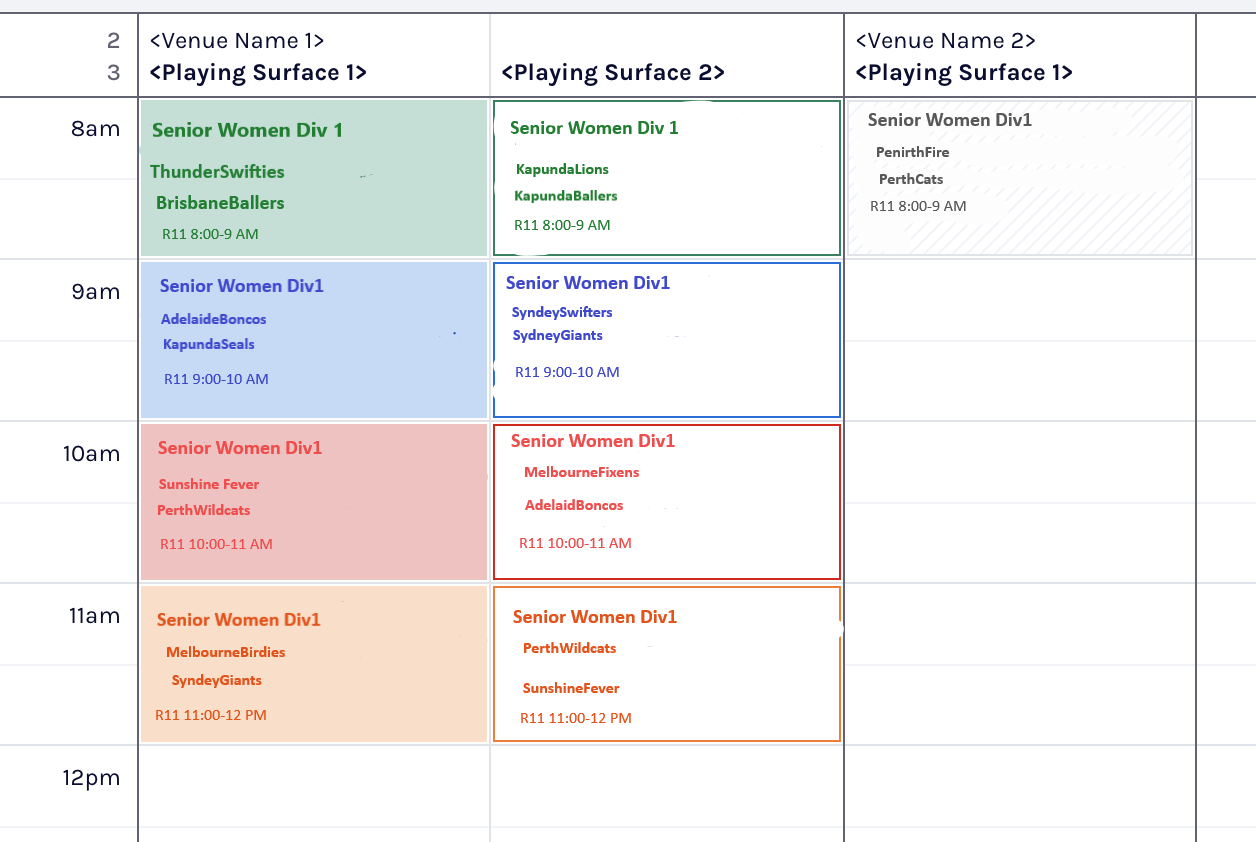Click Playing Surface 1 under Venue 2

(x=964, y=72)
